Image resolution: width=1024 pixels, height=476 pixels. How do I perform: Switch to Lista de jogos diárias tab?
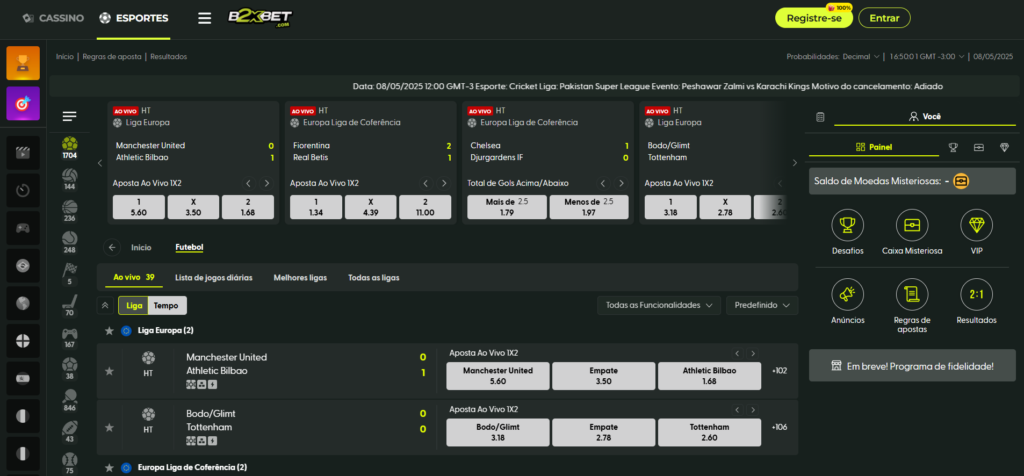click(213, 277)
